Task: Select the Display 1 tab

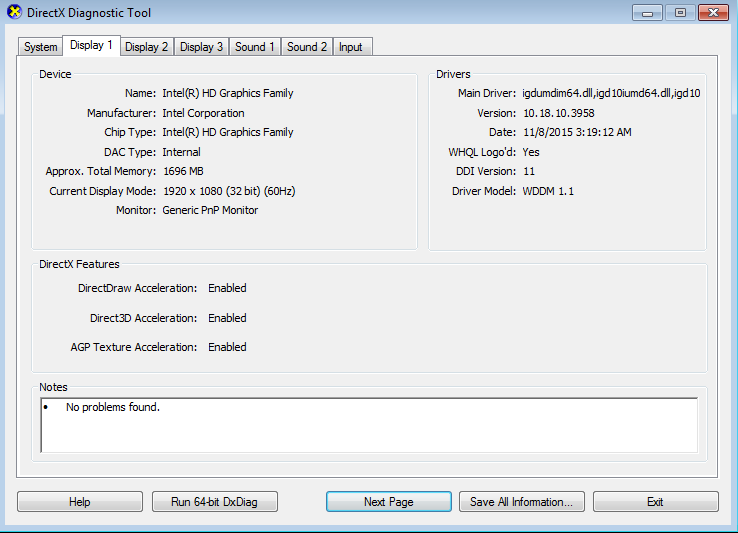Action: [91, 46]
